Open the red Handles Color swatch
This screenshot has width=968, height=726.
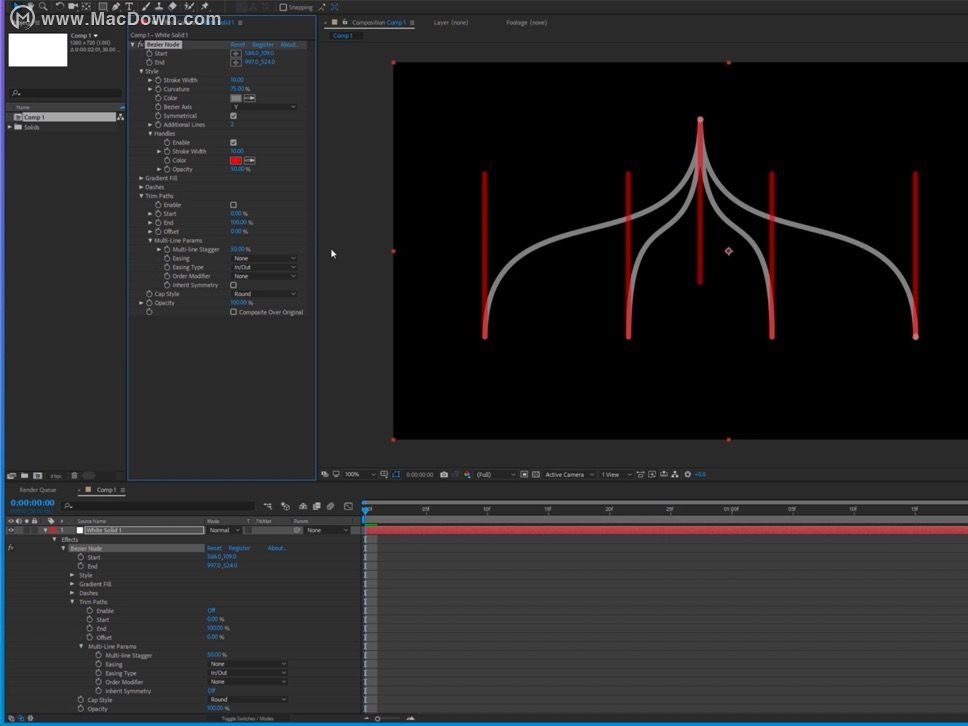[x=235, y=160]
